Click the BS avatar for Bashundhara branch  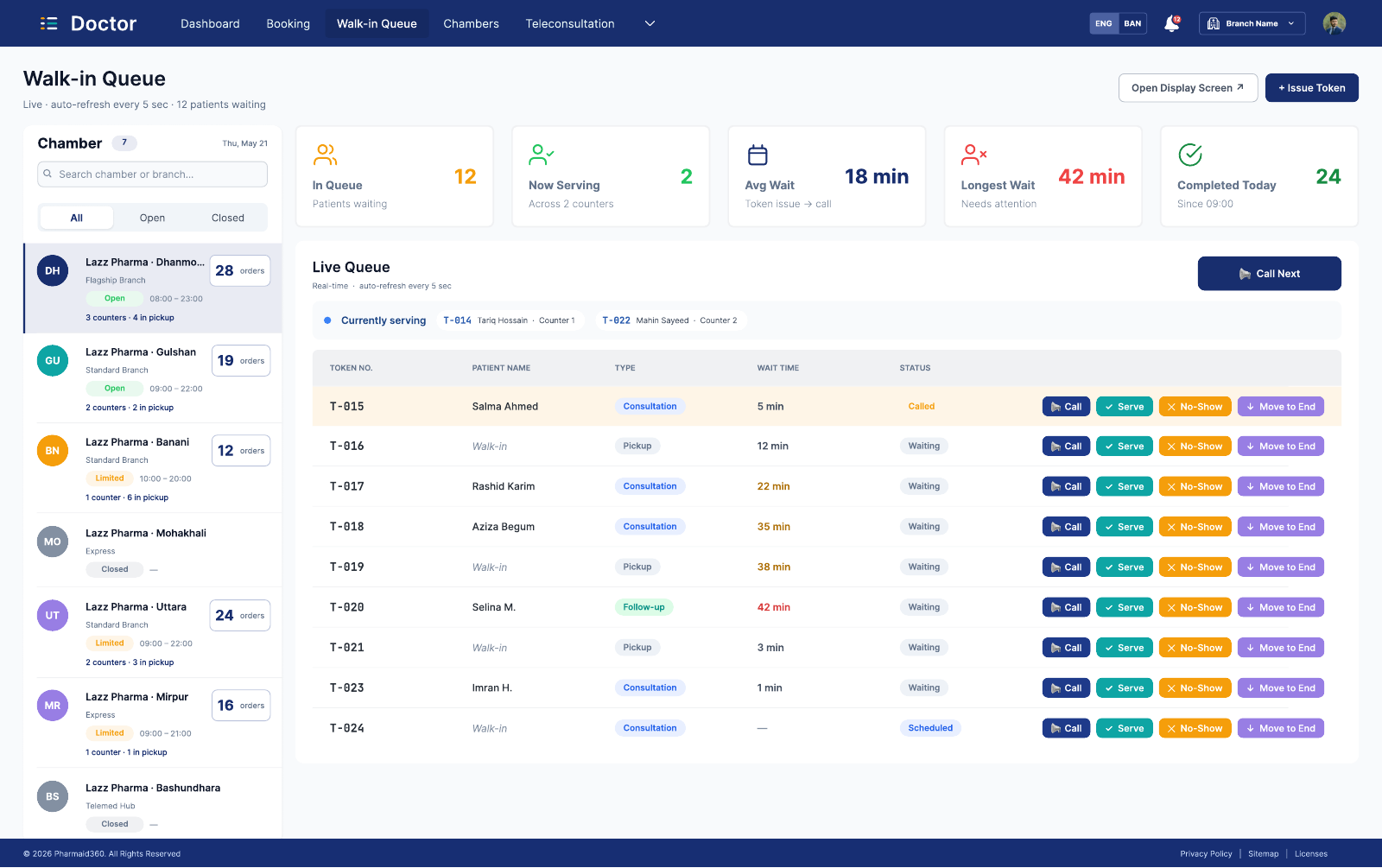point(53,796)
